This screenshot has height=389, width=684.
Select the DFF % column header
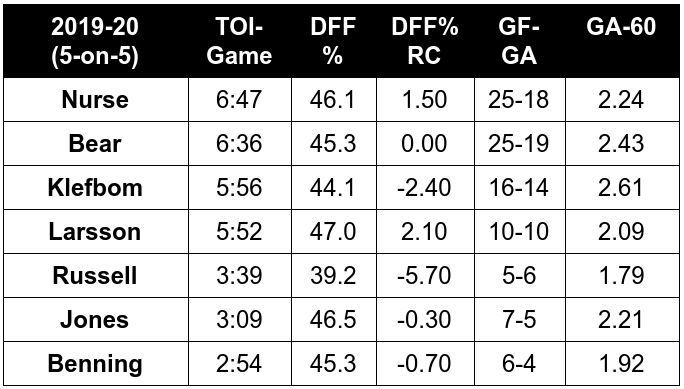(333, 41)
